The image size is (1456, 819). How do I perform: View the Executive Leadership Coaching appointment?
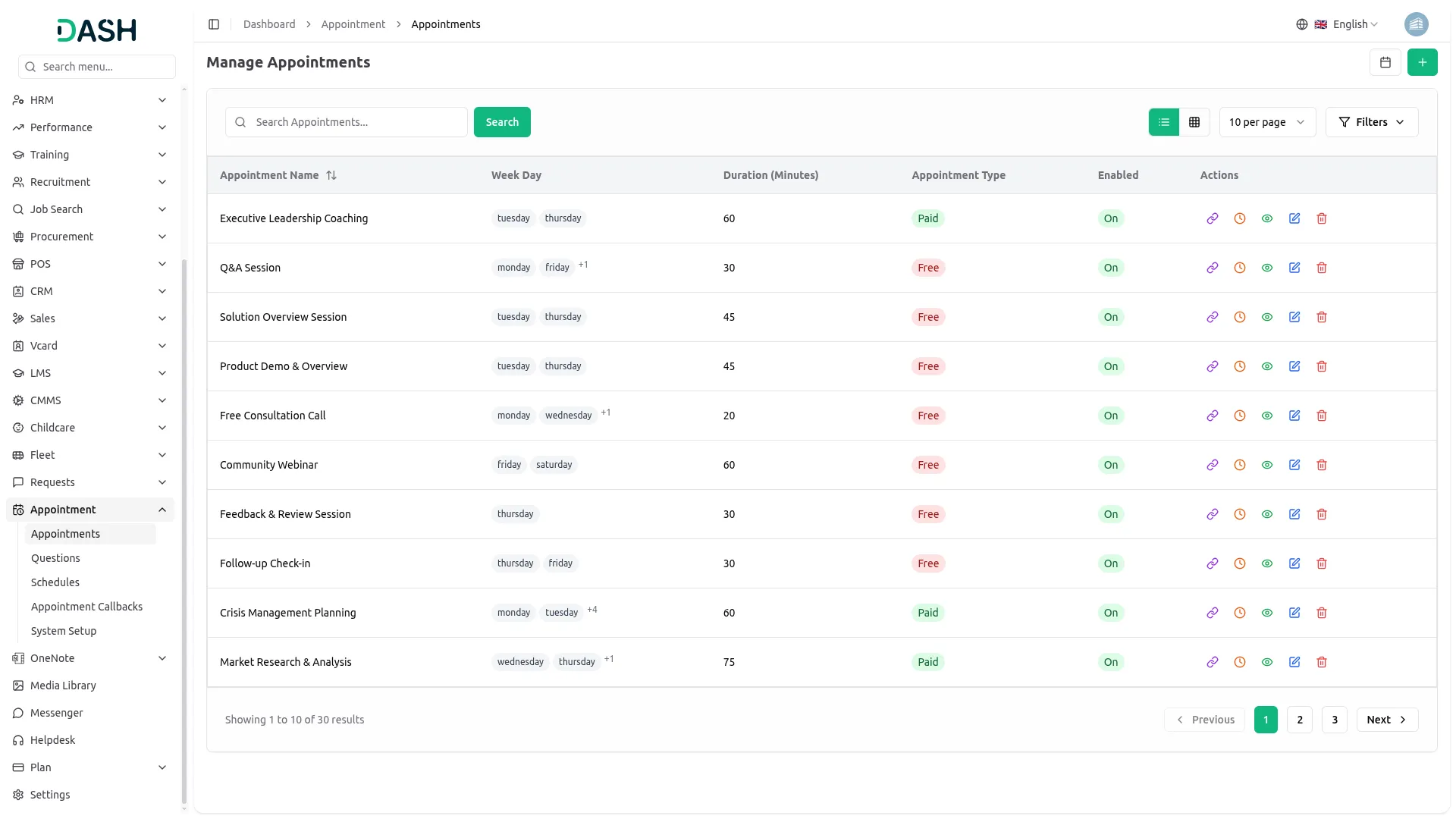point(1267,218)
